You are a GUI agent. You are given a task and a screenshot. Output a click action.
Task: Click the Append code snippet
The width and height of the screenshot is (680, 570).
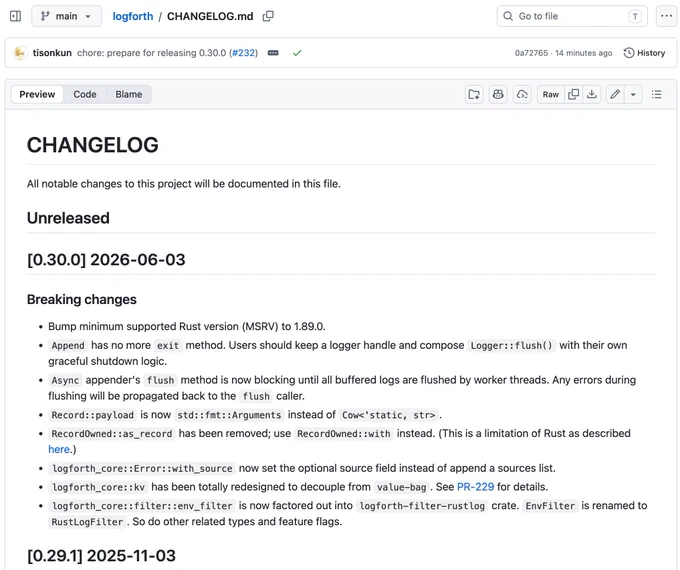pos(68,346)
